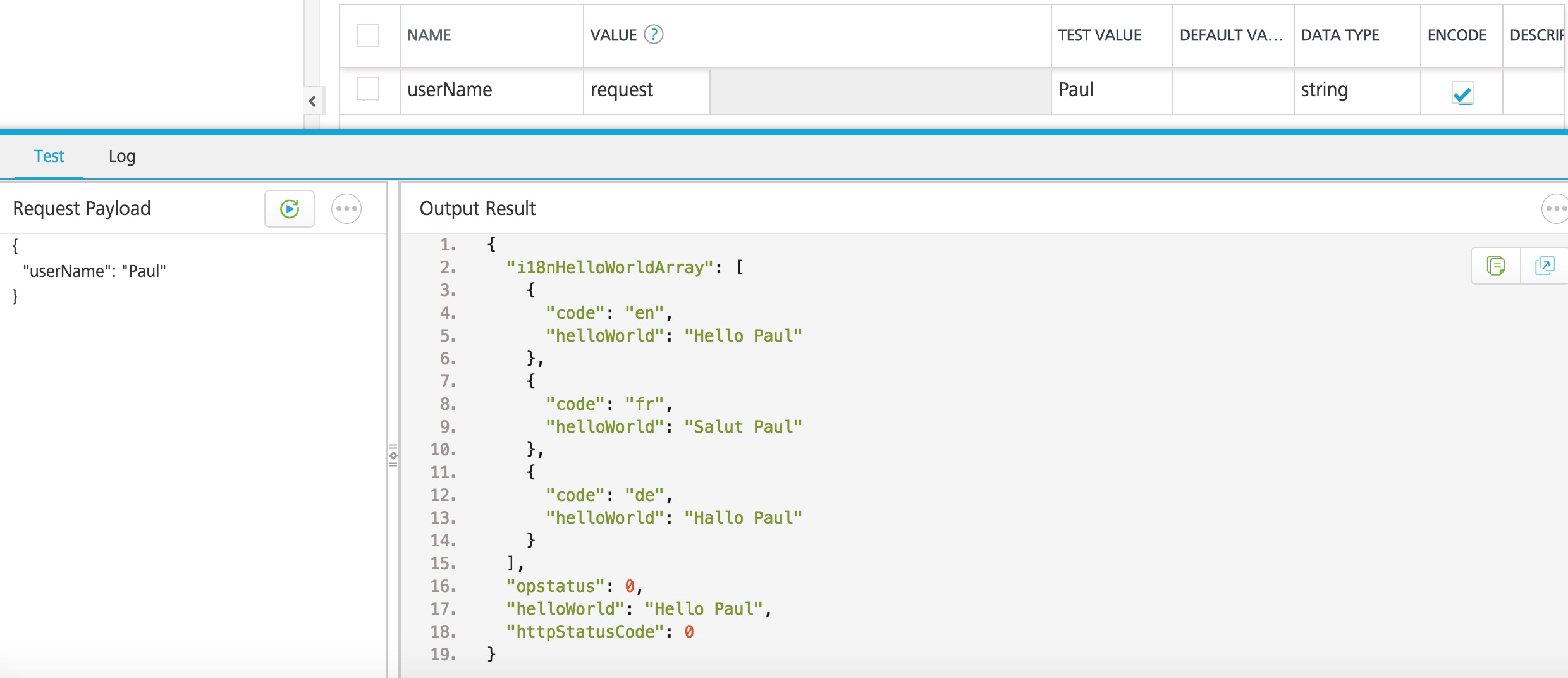1568x678 pixels.
Task: Open the DATA TYPE cell showing string
Action: pos(1326,90)
